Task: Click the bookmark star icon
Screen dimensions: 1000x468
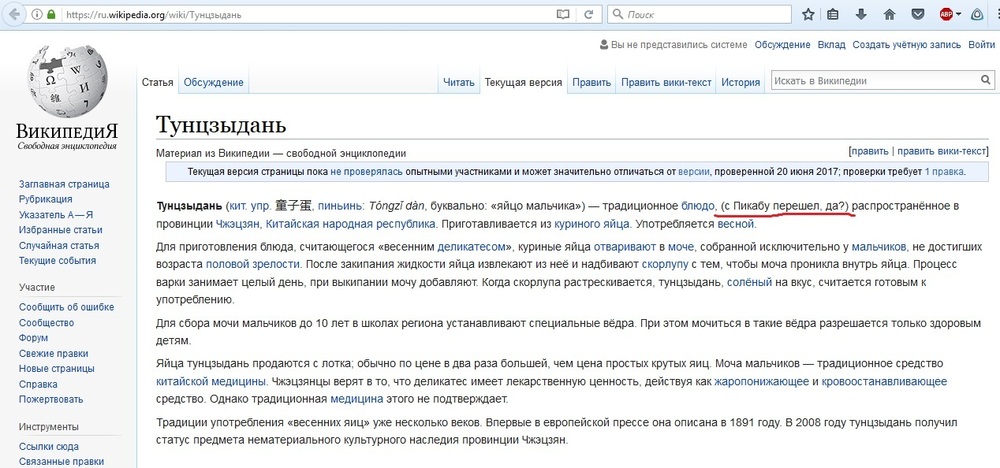Action: tap(808, 14)
